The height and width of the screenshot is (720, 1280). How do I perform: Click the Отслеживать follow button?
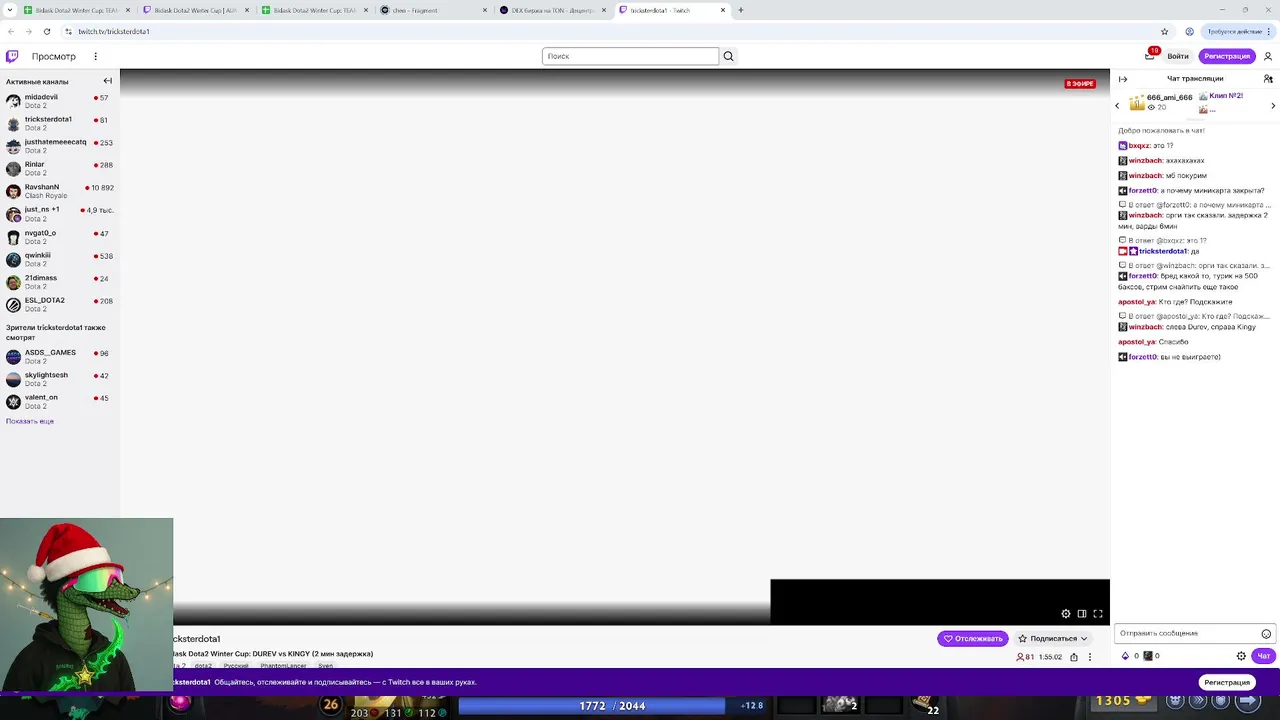(973, 638)
